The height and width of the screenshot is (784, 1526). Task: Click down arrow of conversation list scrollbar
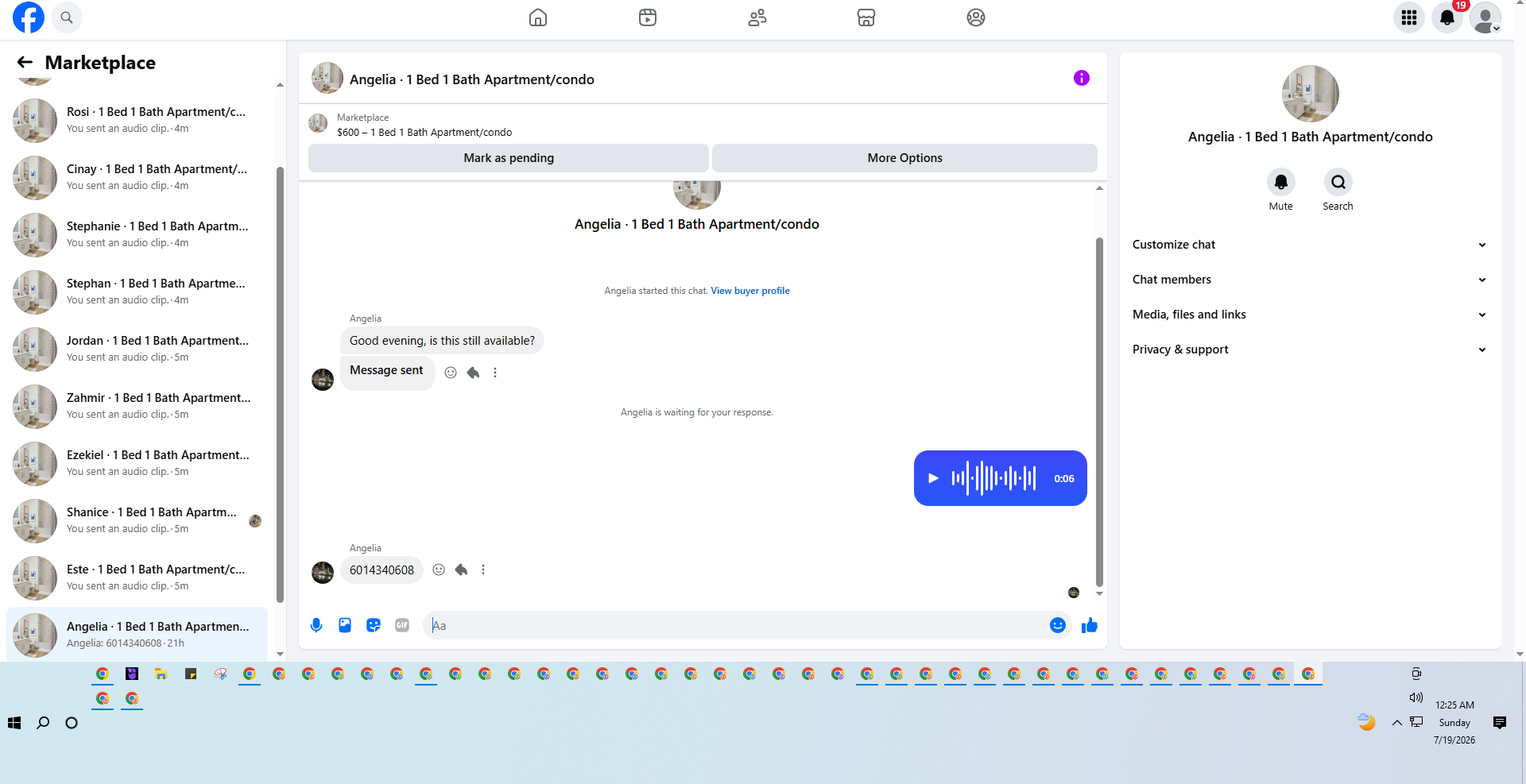(280, 655)
